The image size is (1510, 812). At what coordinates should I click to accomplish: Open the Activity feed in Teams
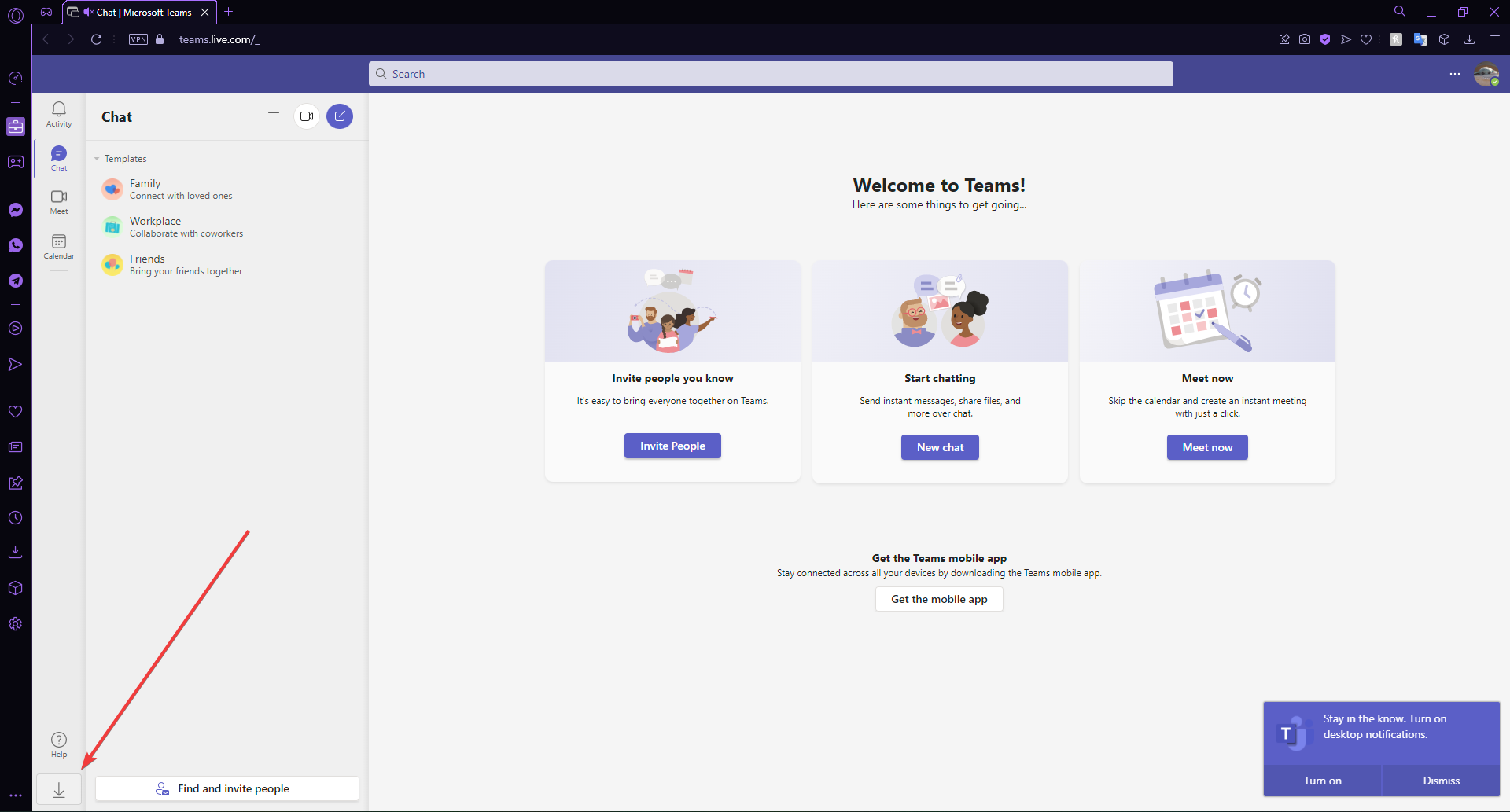pos(58,114)
